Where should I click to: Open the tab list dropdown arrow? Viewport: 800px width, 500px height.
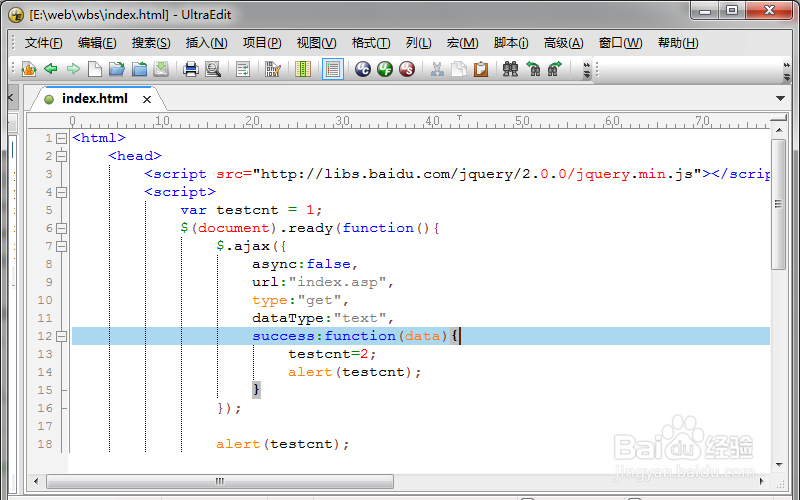coord(780,98)
